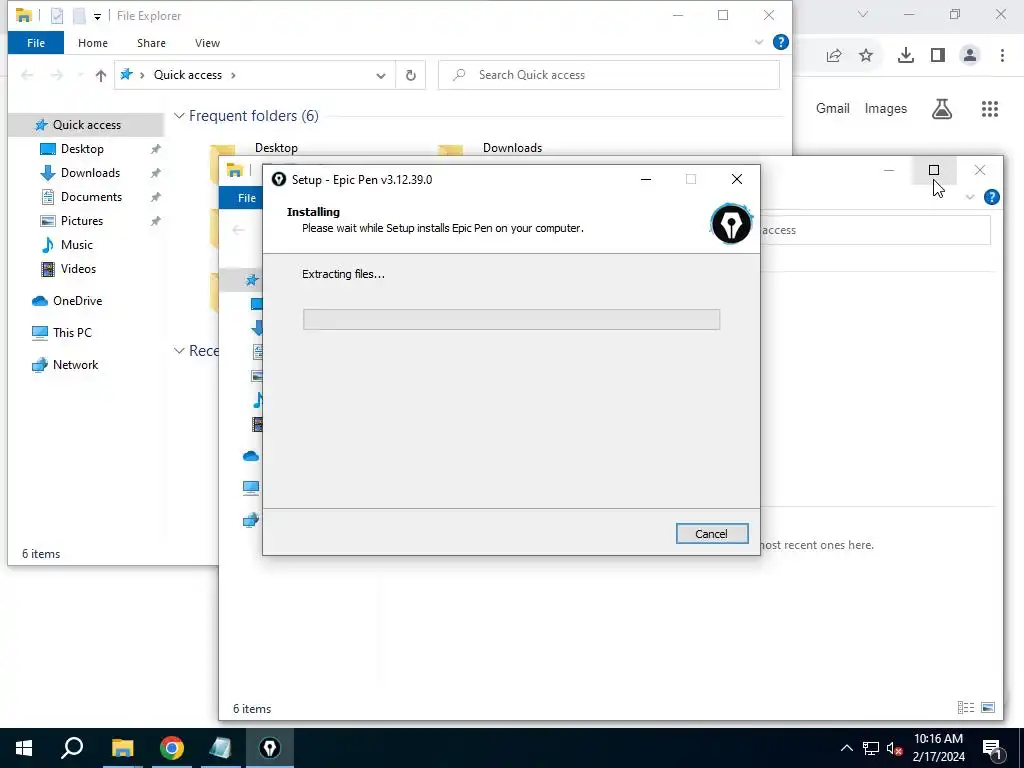Screen dimensions: 1024x768
Task: Open Images link in Chrome
Action: 886,109
